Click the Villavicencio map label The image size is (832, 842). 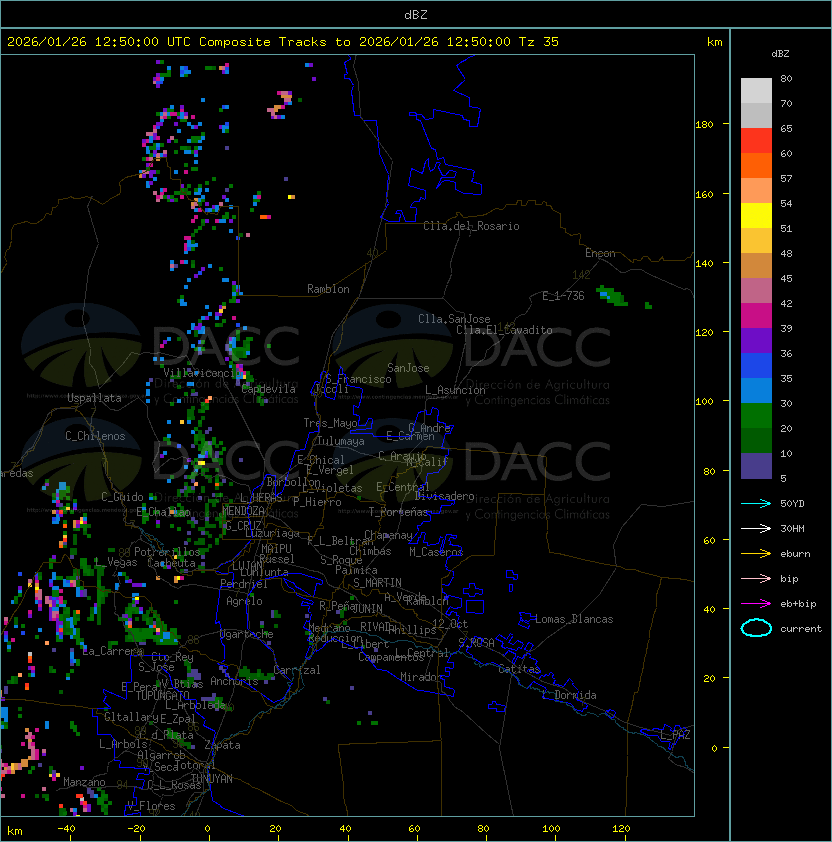pyautogui.click(x=202, y=373)
